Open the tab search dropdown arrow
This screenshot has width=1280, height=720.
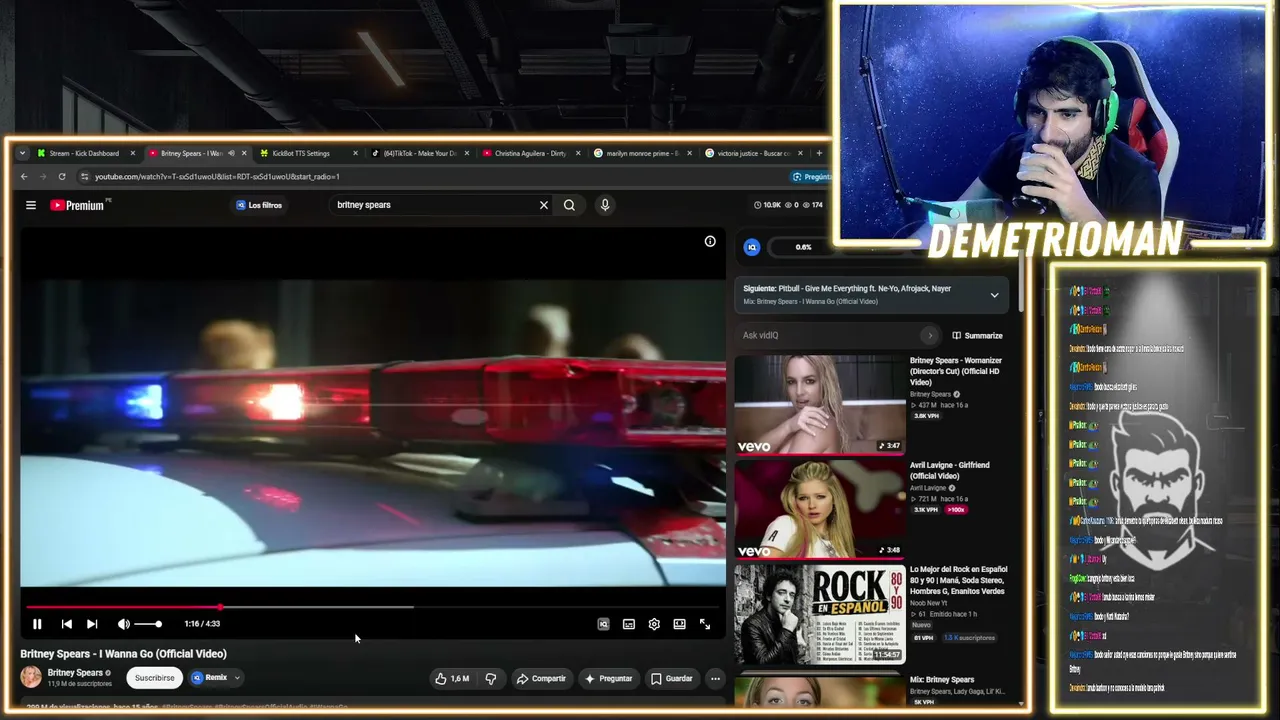tap(22, 153)
